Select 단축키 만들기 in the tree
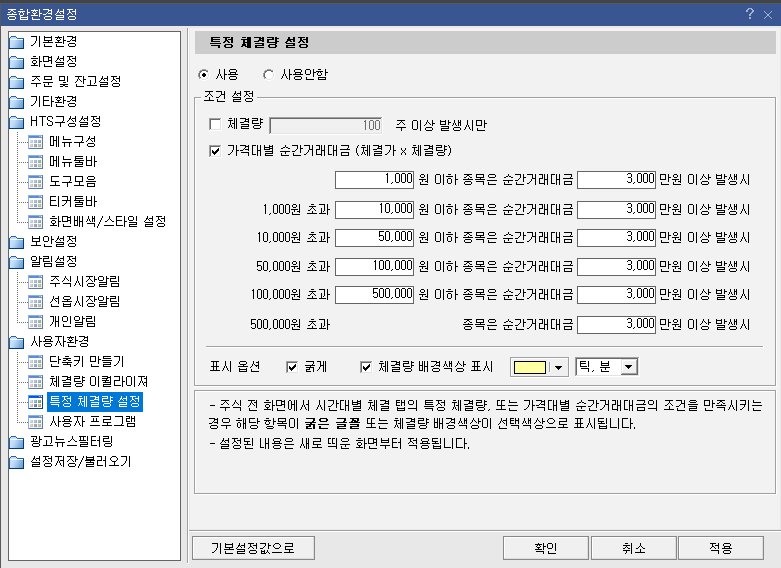The height and width of the screenshot is (568, 781). (87, 361)
